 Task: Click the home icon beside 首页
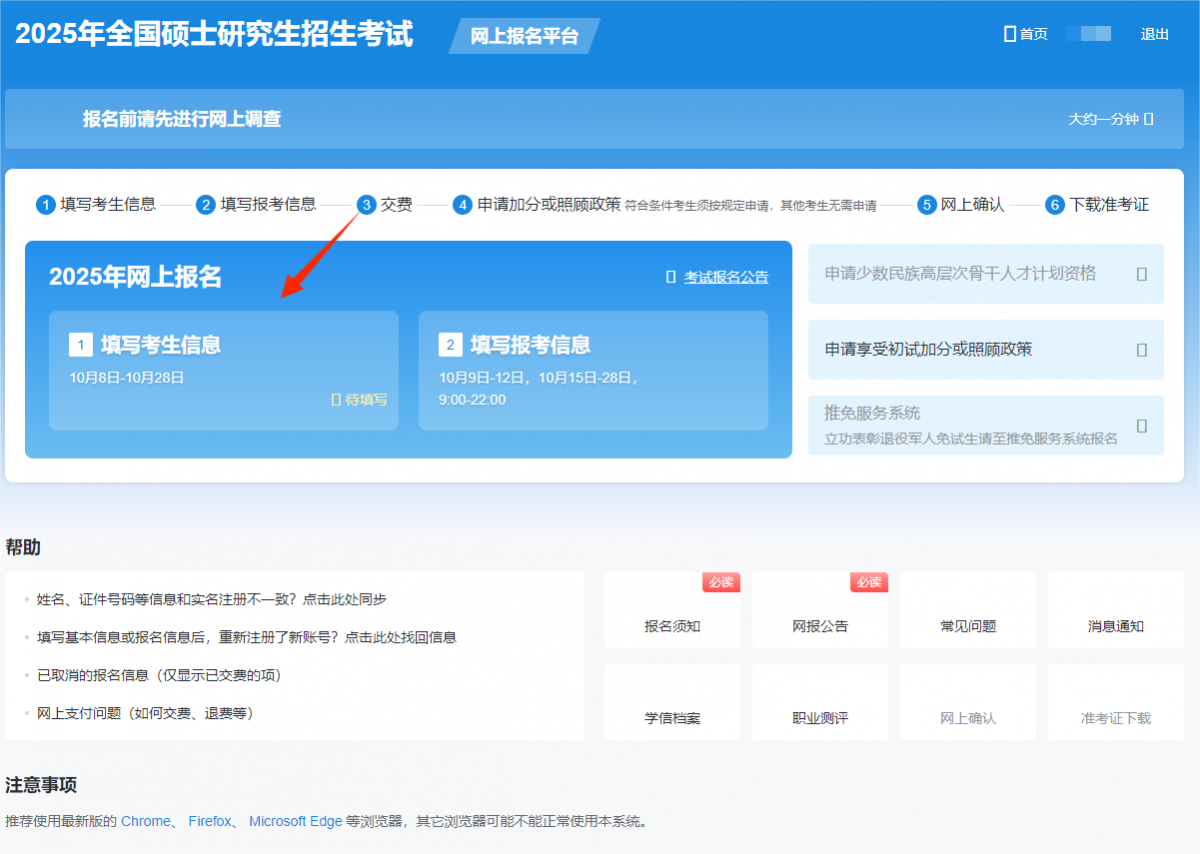1009,34
